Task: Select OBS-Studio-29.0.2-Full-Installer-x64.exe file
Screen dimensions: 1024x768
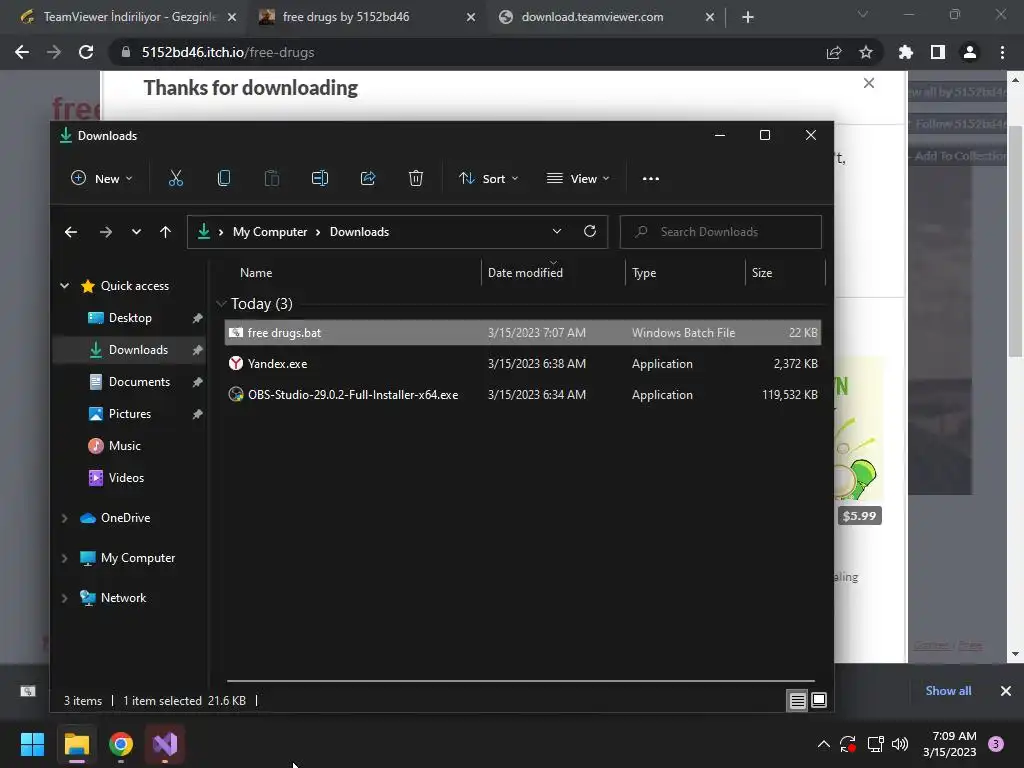Action: pos(522,395)
